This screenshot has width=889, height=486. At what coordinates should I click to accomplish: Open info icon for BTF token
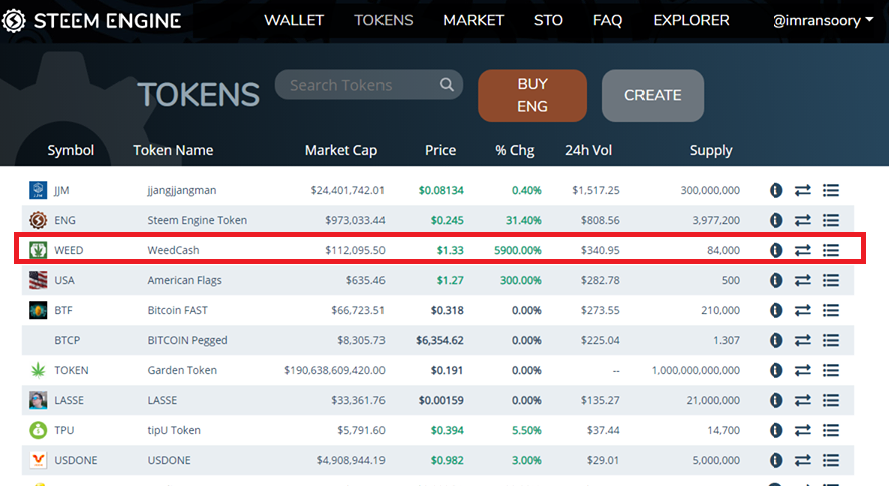776,310
